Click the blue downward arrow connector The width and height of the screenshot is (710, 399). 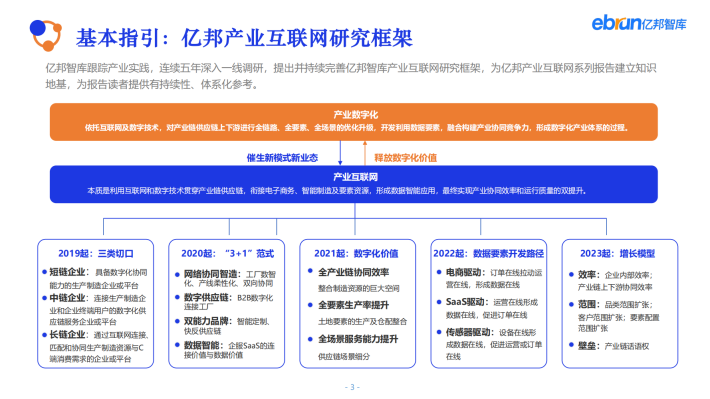coord(340,153)
